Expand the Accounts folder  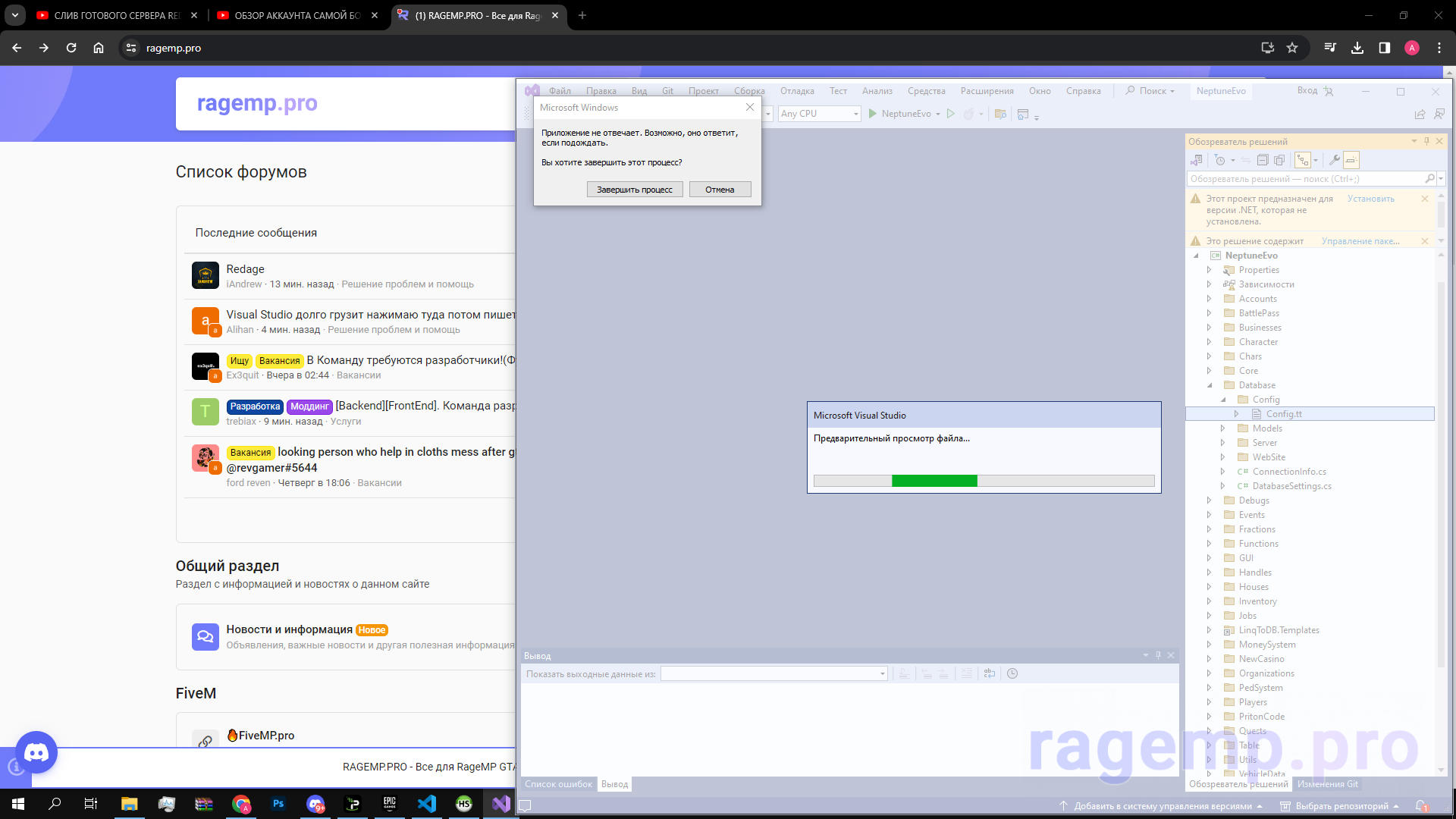[1210, 299]
